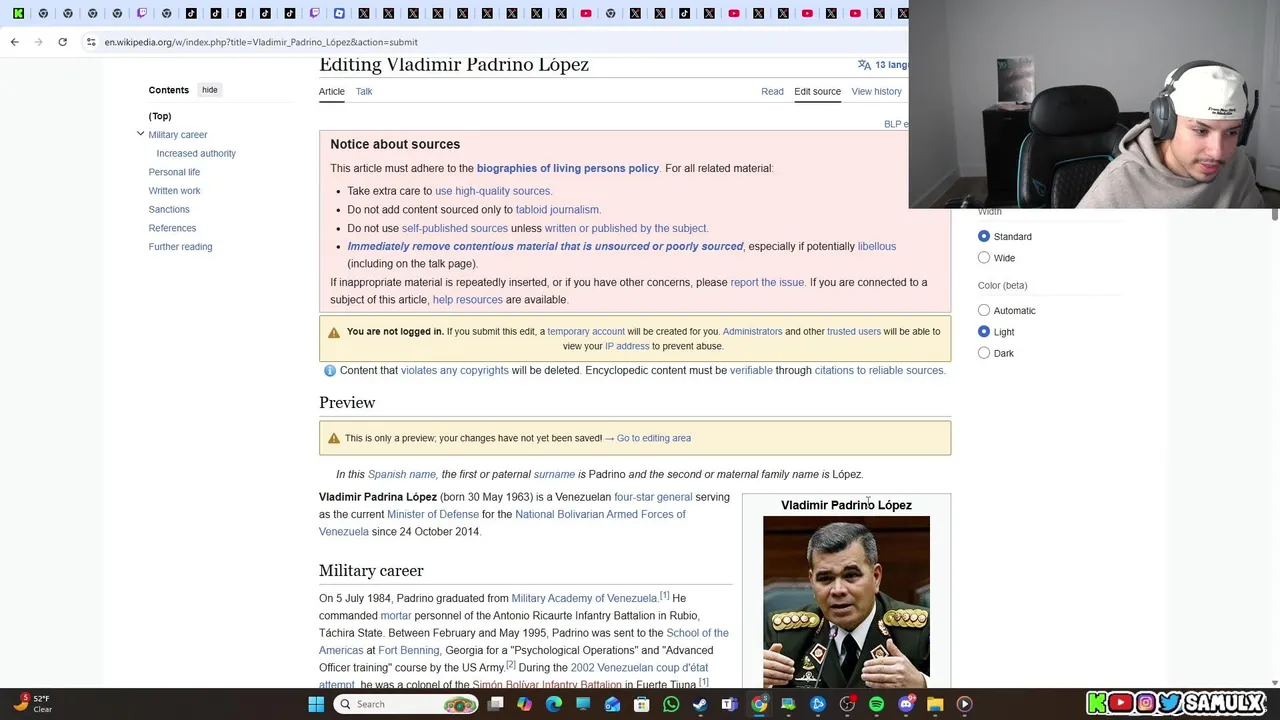
Task: Open Task View in taskbar
Action: (495, 704)
